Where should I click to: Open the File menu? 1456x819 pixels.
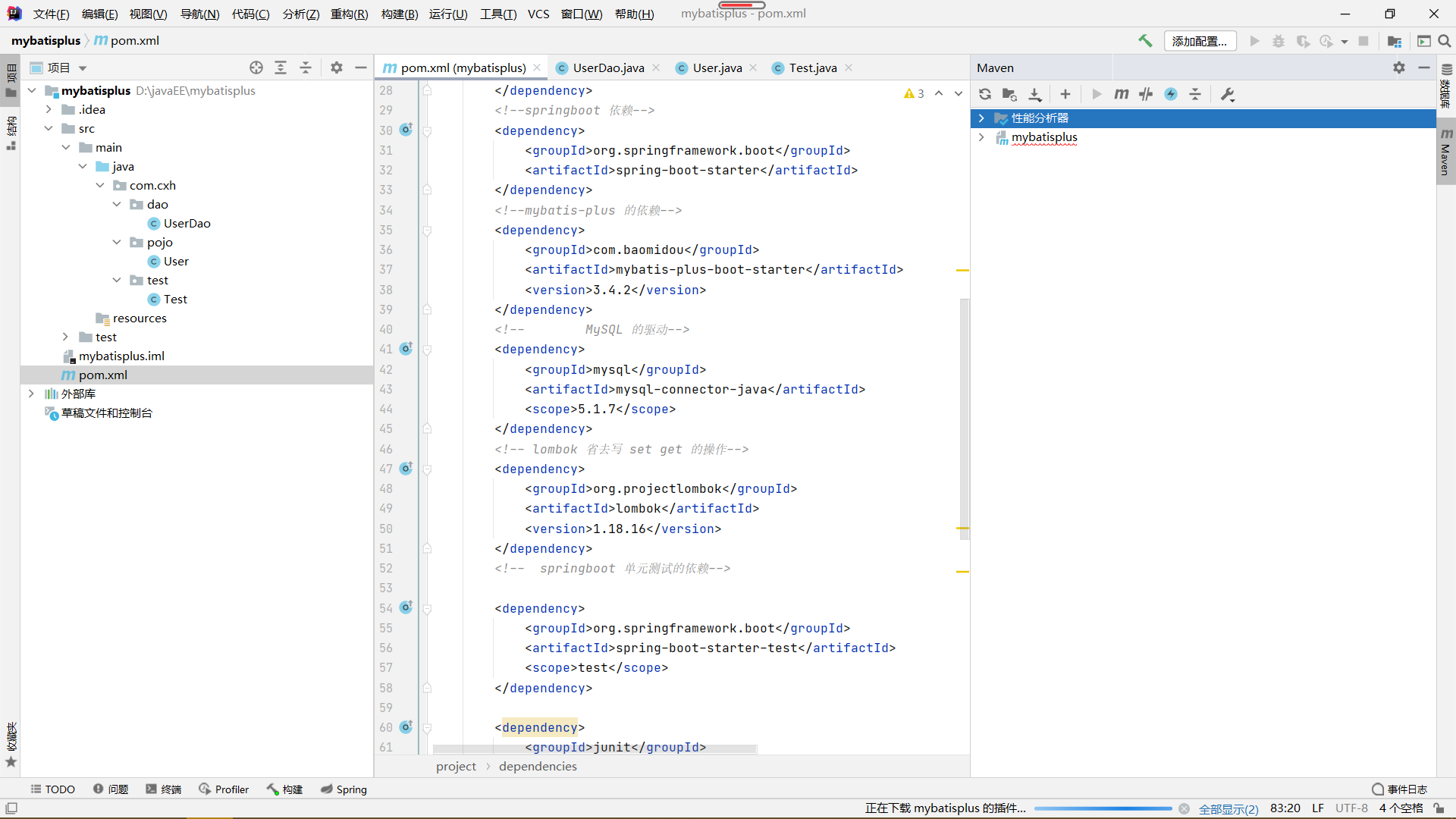point(51,14)
